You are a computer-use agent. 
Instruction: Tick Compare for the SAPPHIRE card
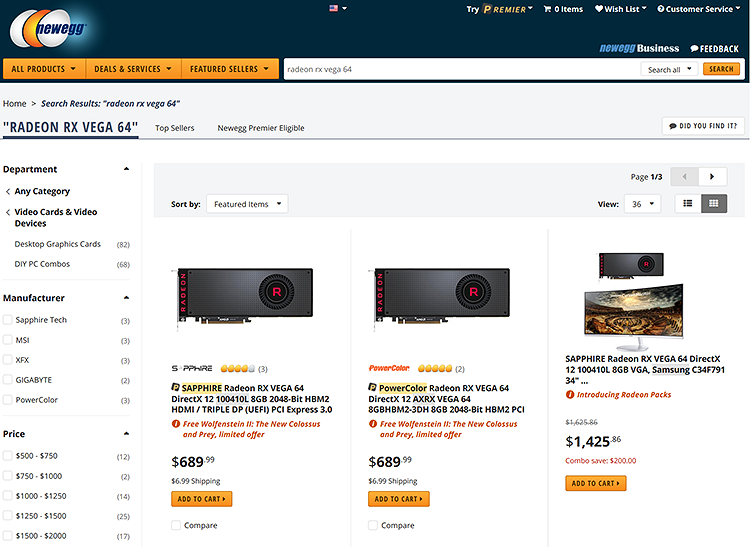pos(176,525)
